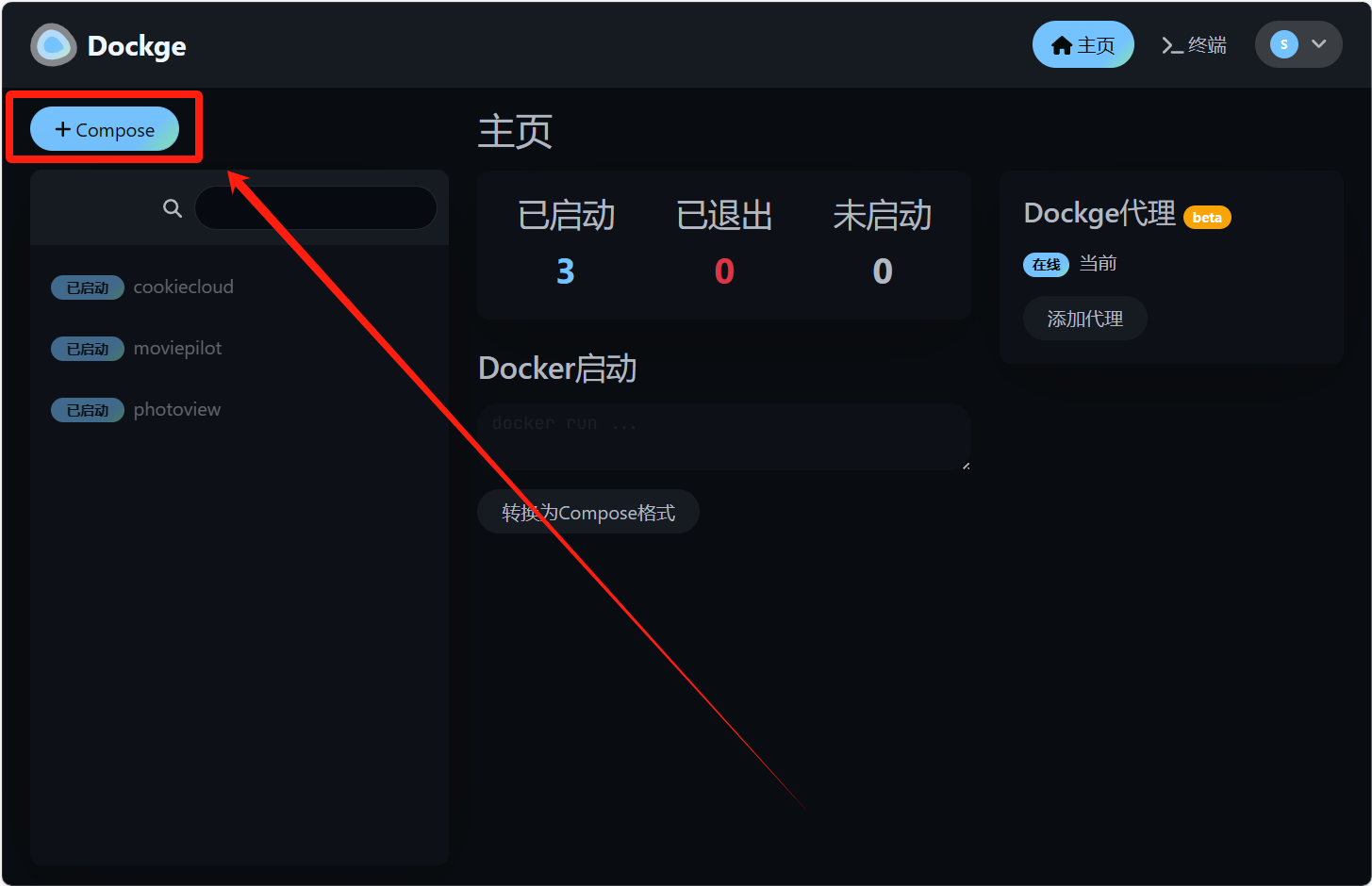
Task: Click 转换为Compose格式 button
Action: pos(588,512)
